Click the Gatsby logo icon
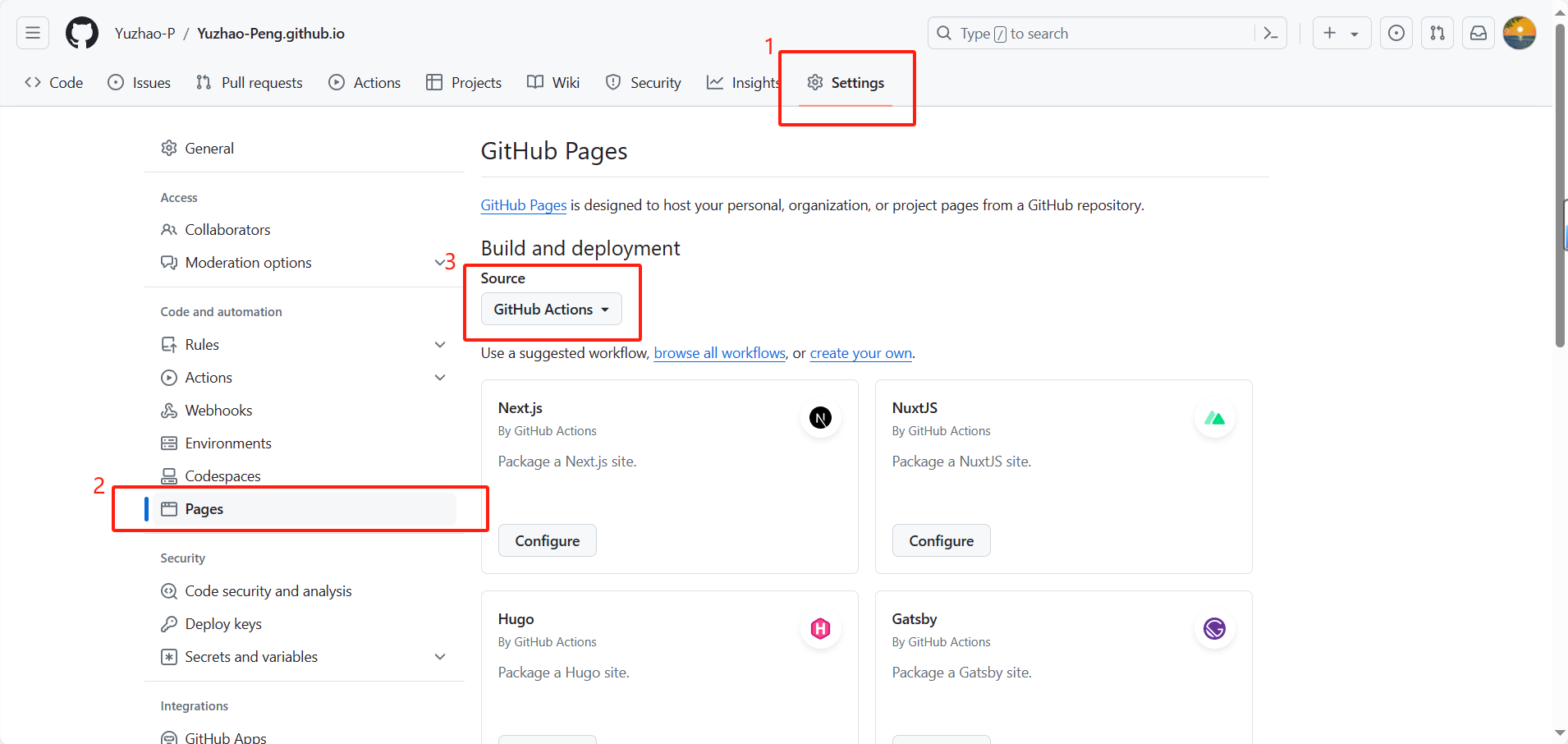 tap(1214, 629)
